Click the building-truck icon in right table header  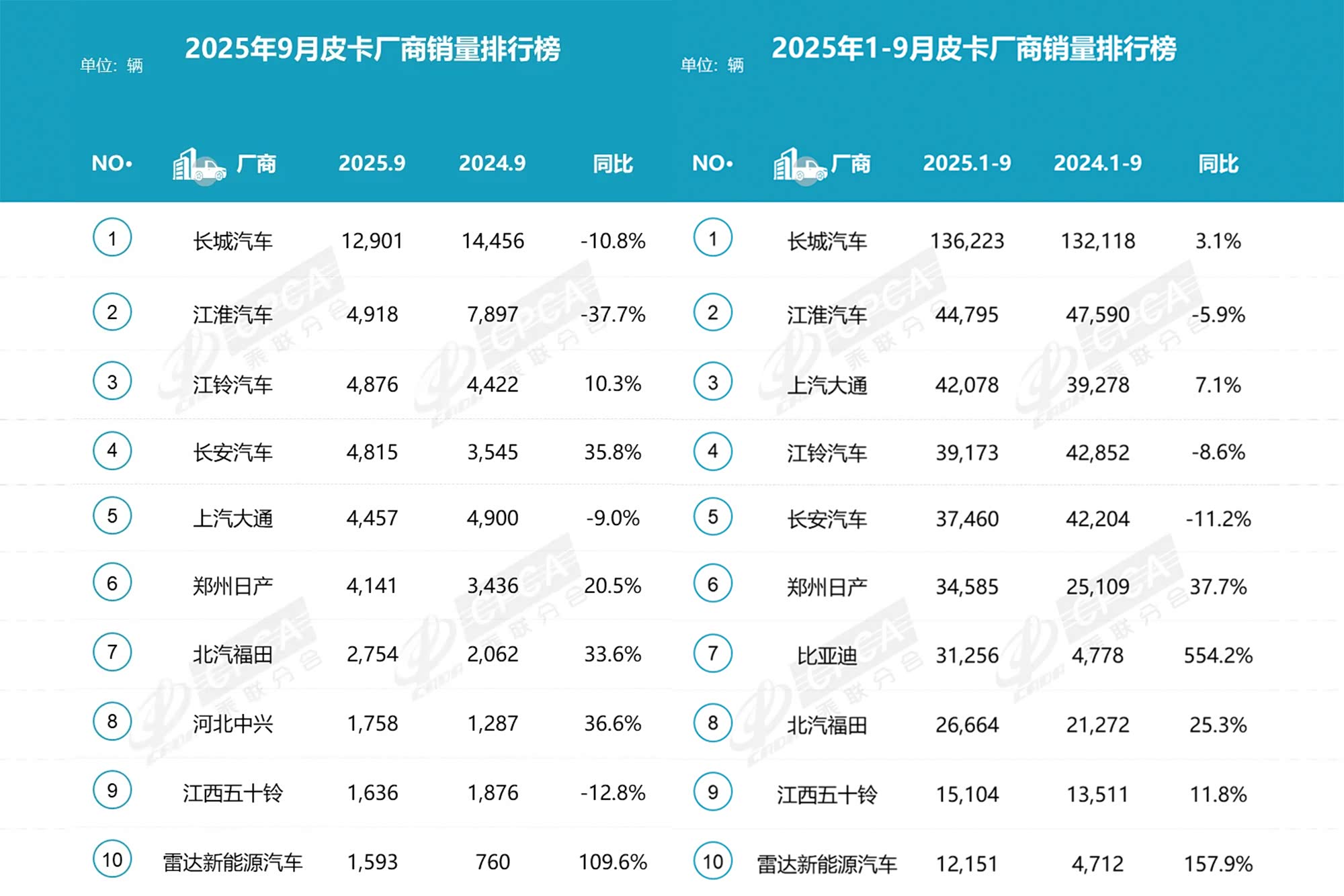[800, 165]
